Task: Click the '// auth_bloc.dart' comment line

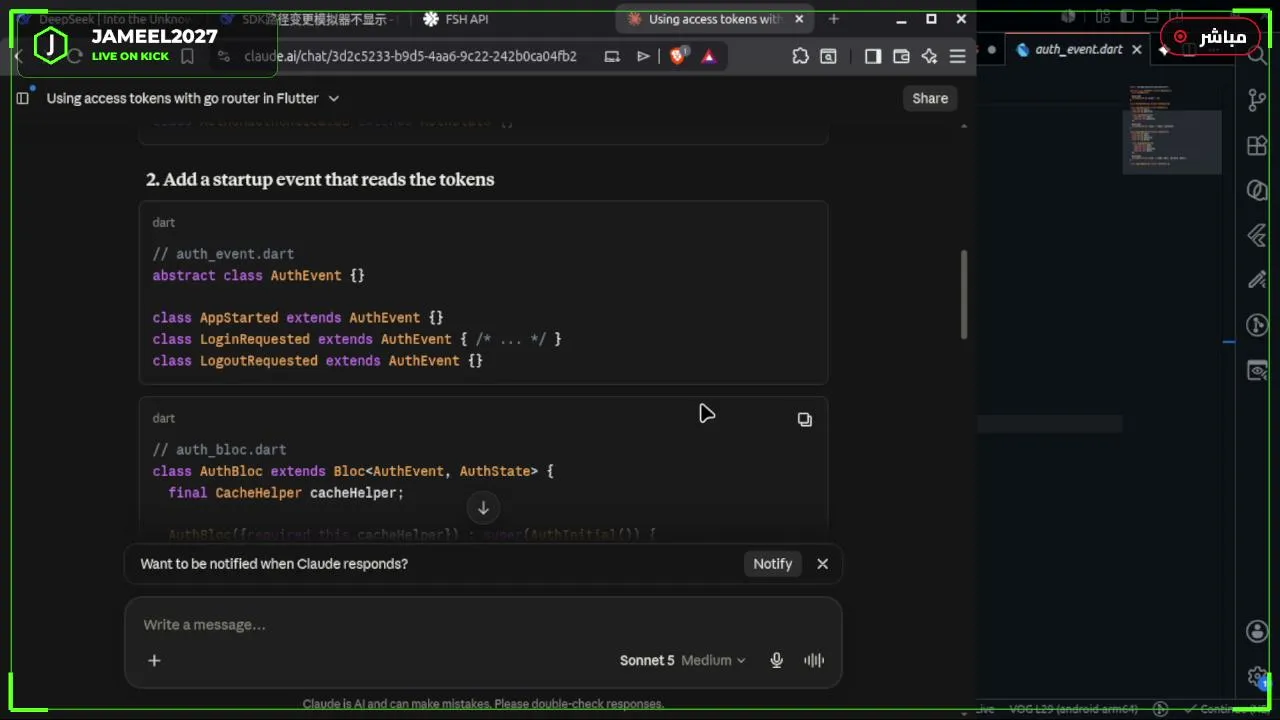Action: click(219, 450)
